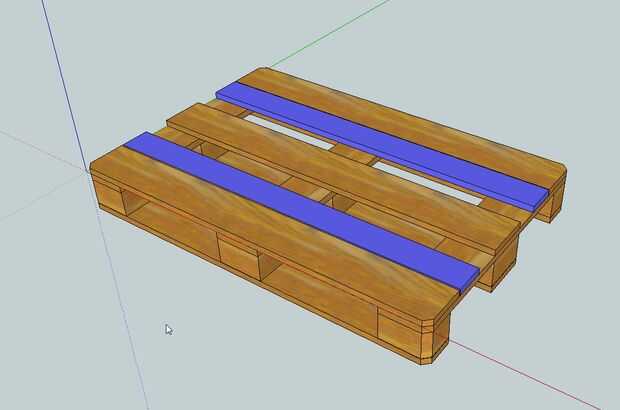Select the front blue plank on the pallet

tap(301, 211)
